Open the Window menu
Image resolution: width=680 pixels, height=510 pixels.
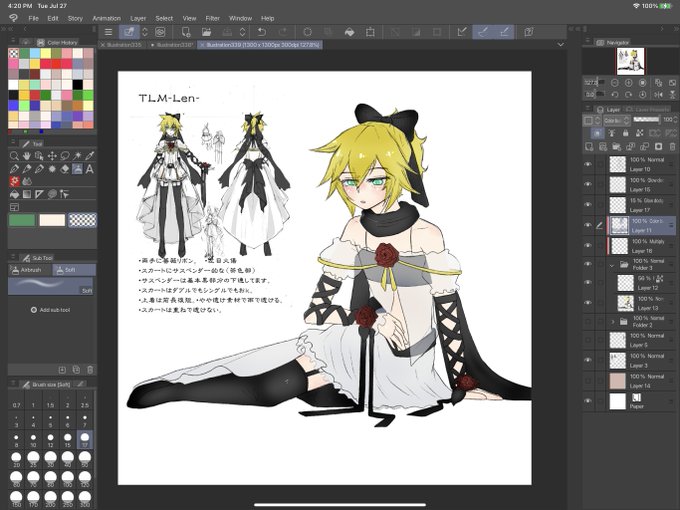(240, 18)
